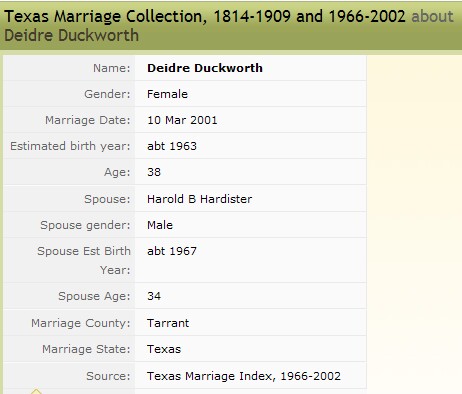
Task: Click the 'Name:' field label
Action: (x=112, y=68)
